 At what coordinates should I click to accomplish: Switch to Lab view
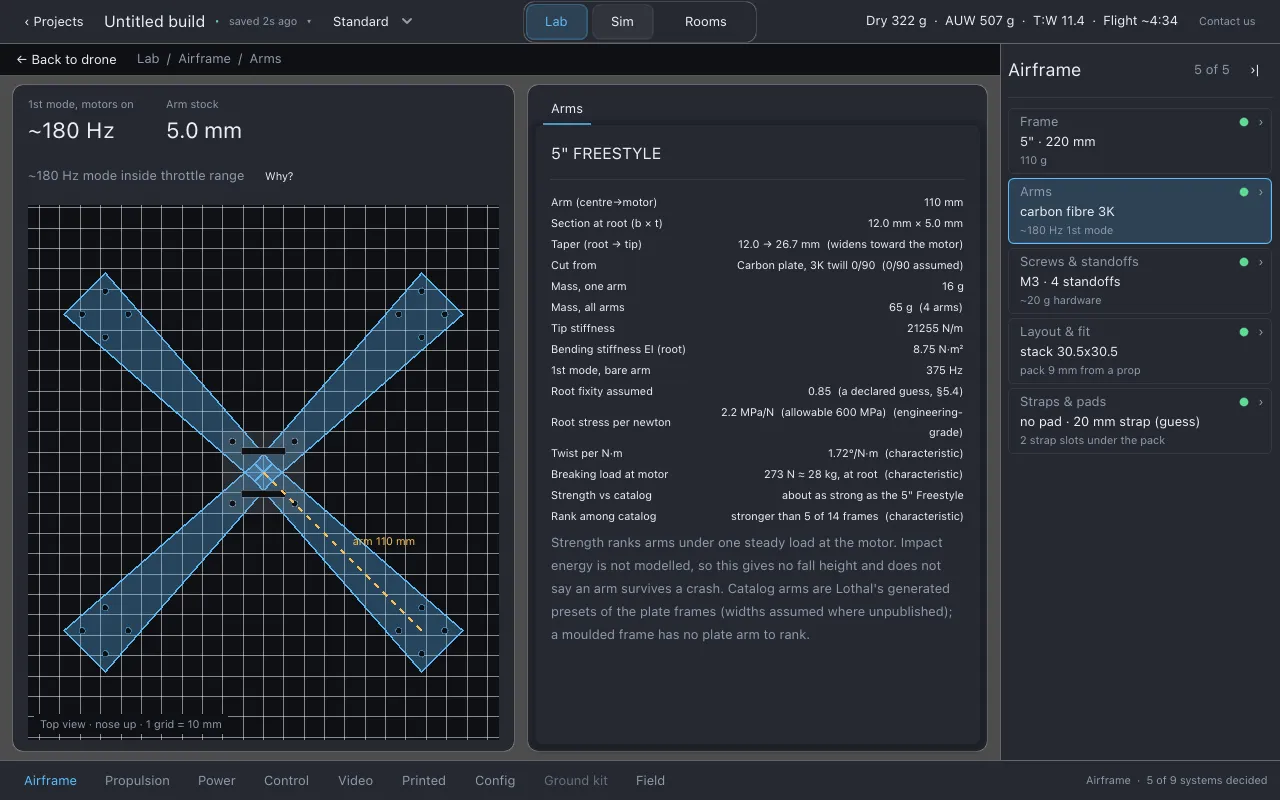click(x=556, y=21)
